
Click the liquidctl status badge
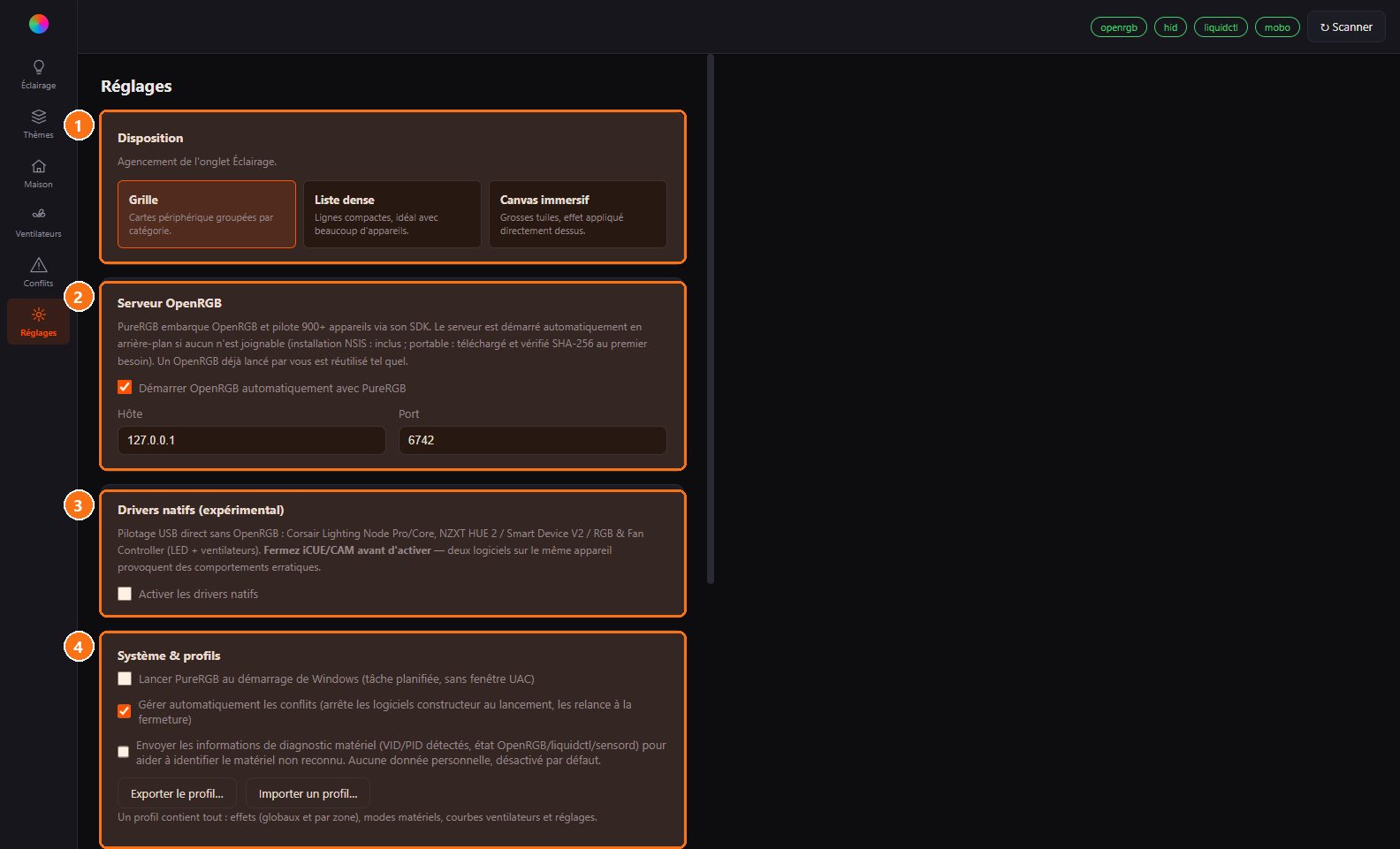[1221, 27]
